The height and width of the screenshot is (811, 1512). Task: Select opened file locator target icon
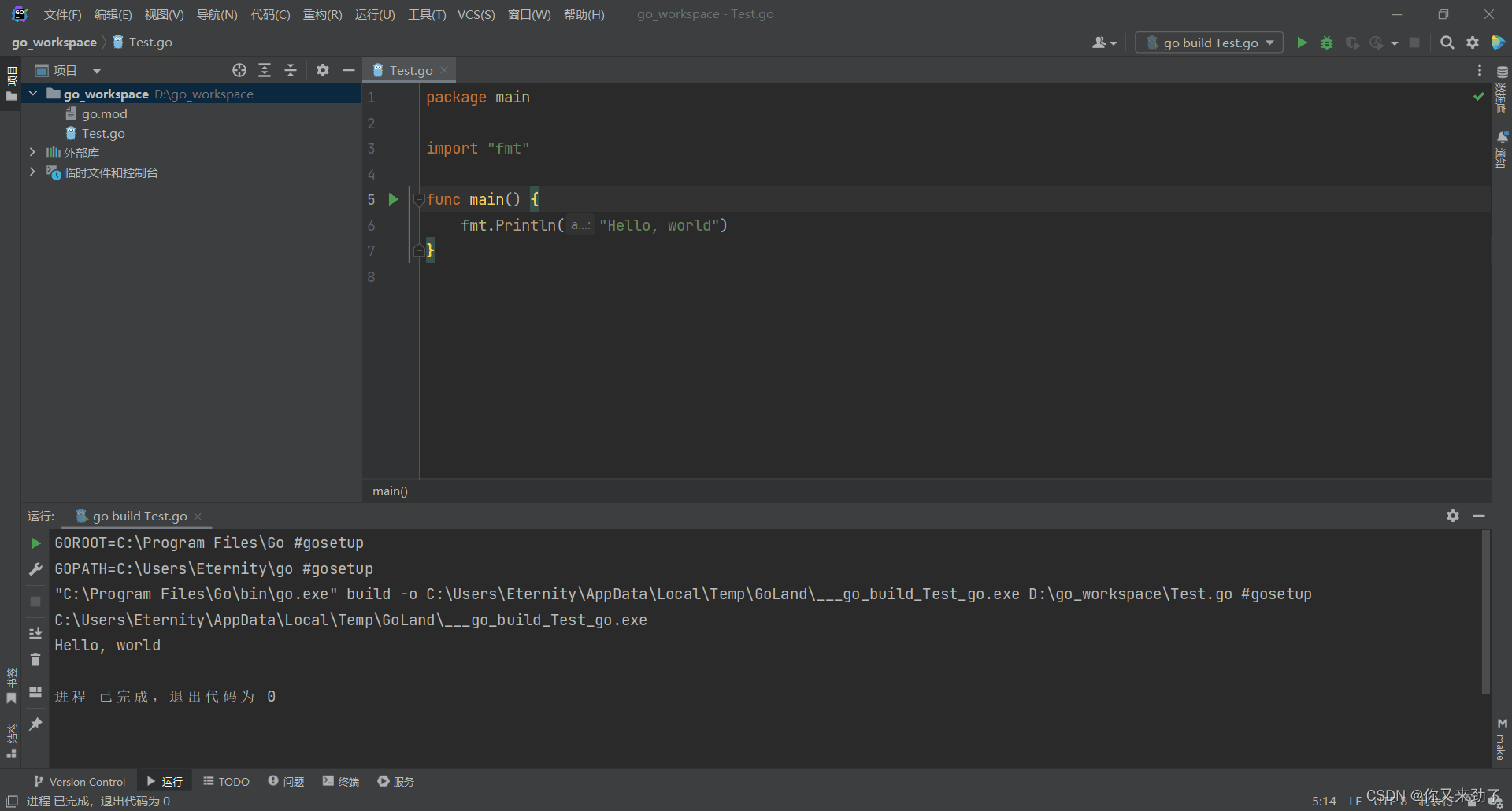tap(239, 70)
